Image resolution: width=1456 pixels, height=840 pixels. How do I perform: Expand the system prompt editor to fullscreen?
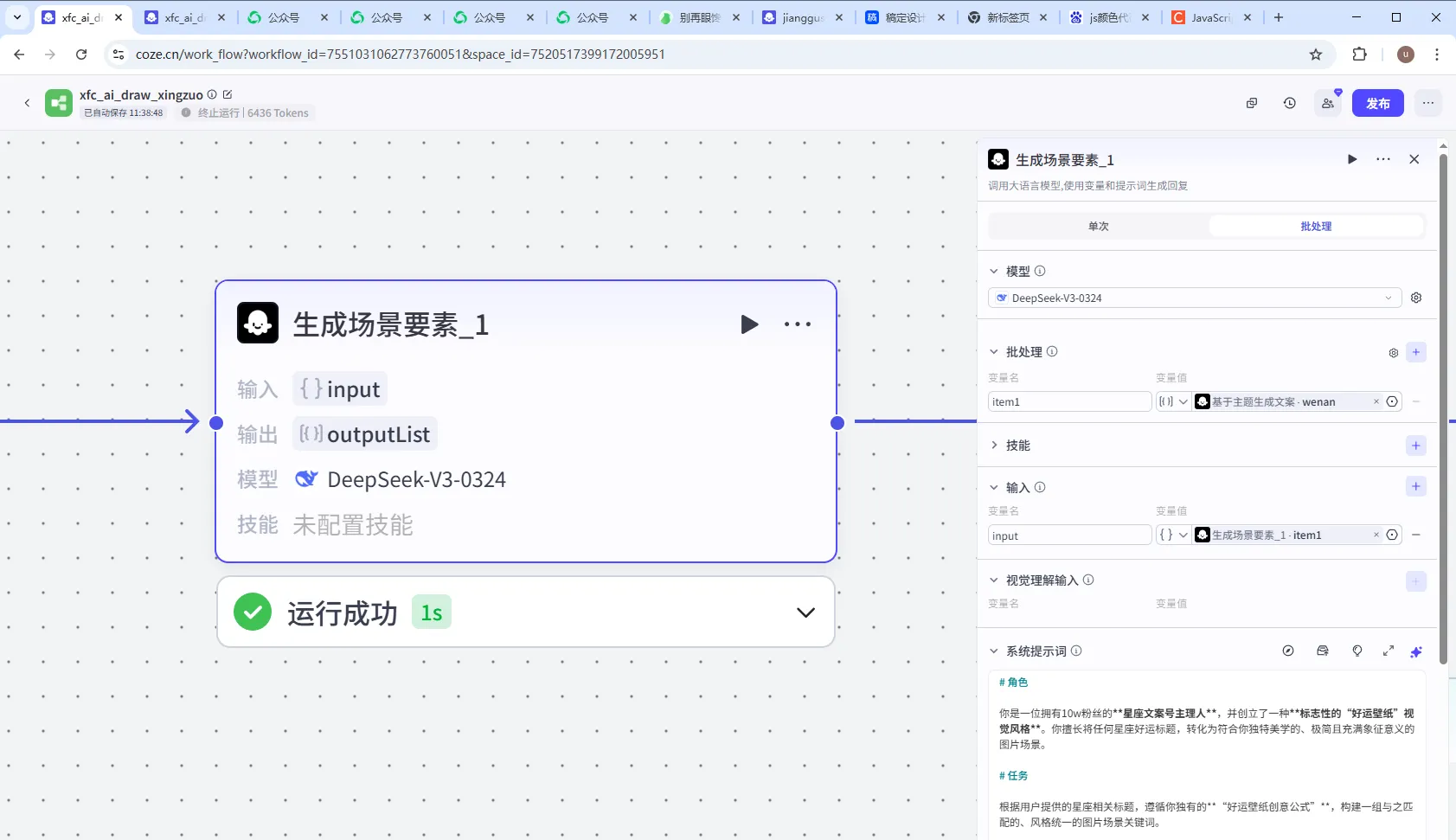[x=1389, y=651]
